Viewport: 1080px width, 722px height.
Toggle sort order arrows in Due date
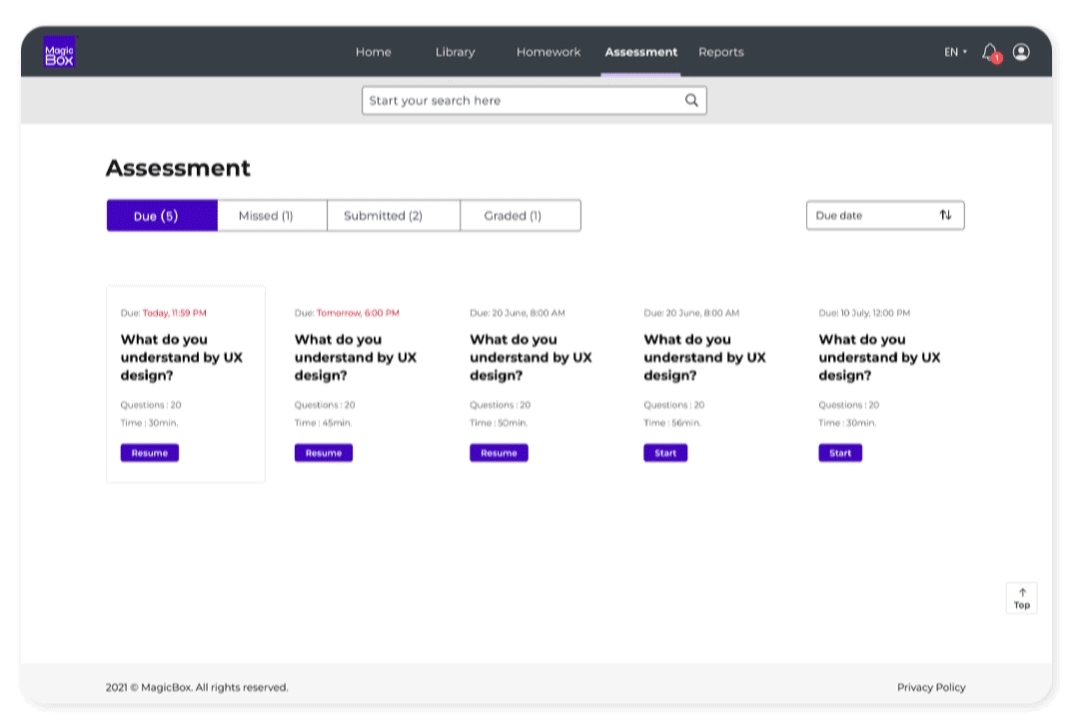[x=946, y=215]
